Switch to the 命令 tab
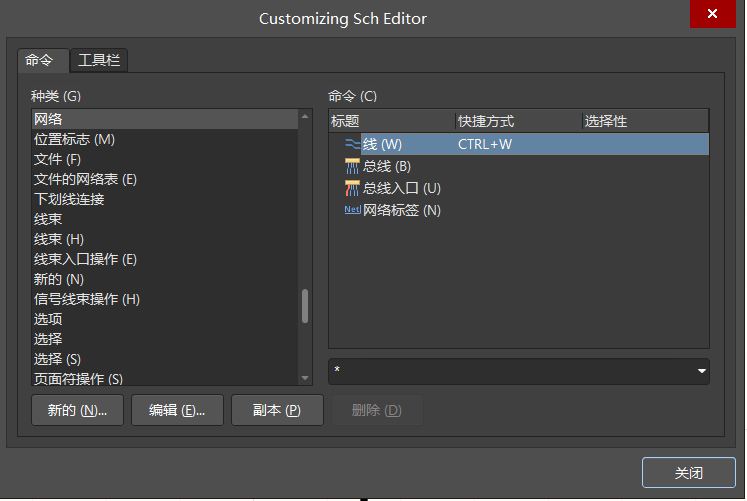 pos(39,60)
